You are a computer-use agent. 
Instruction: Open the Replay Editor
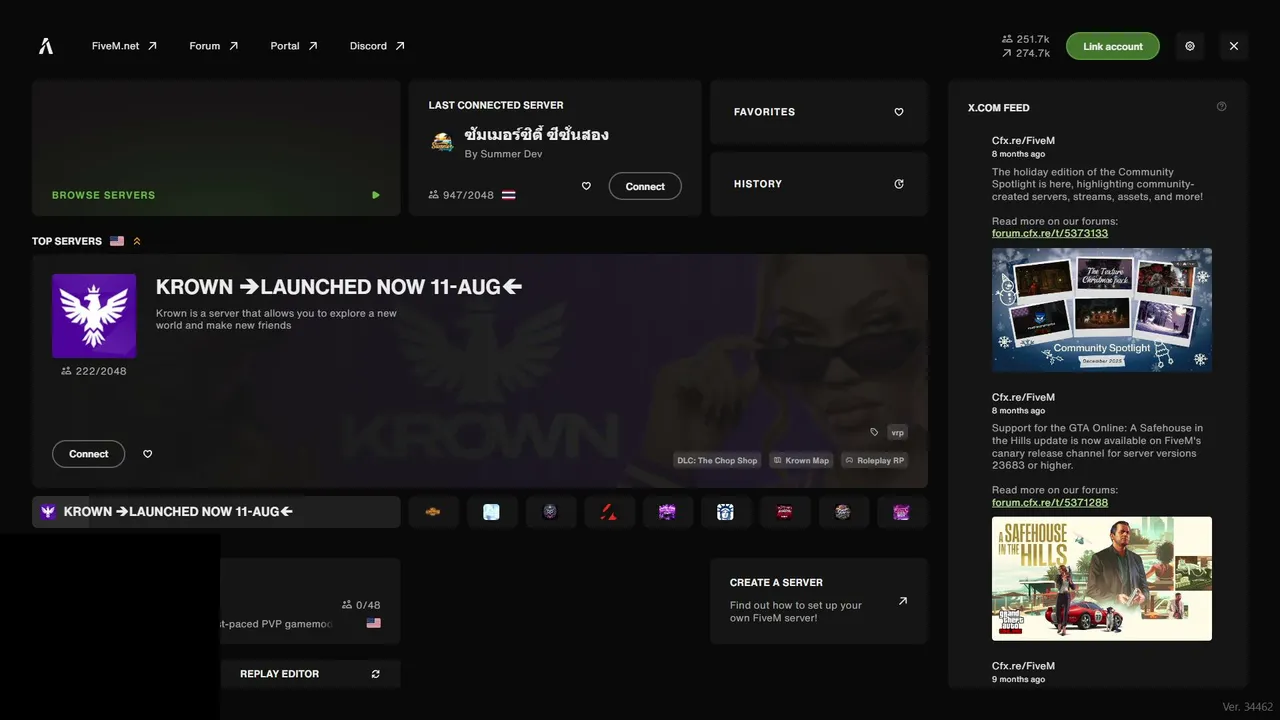(x=310, y=674)
